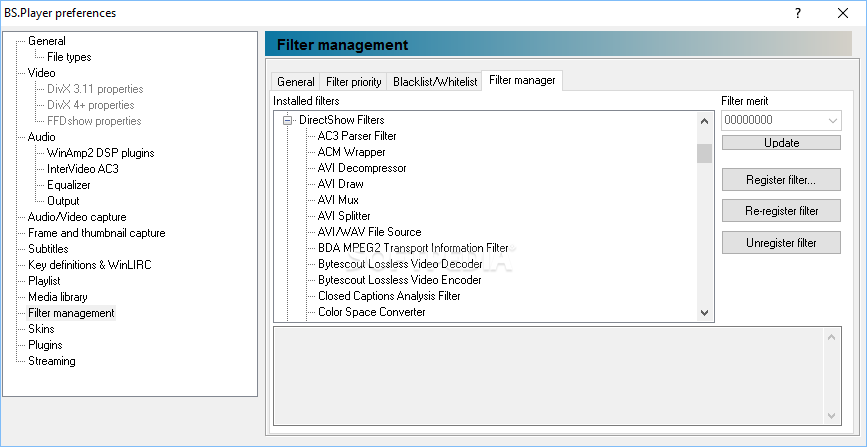Screen dimensions: 867x447
Task: Open audio Output settings
Action: tap(63, 201)
